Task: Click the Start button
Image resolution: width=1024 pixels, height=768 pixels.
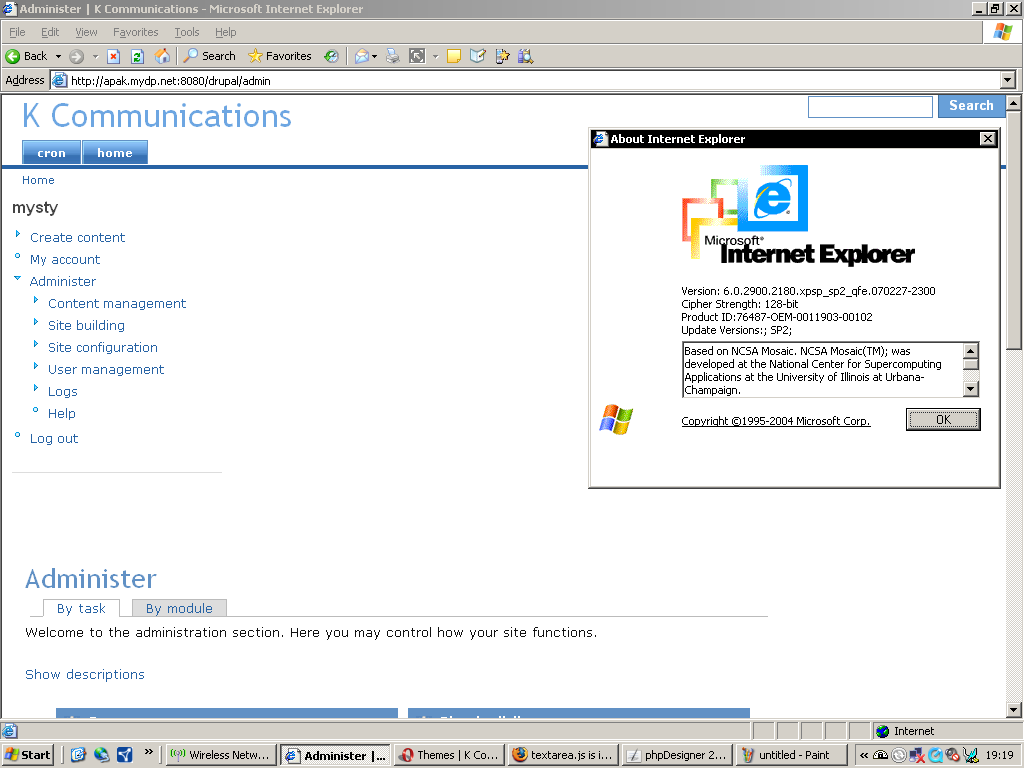Action: tap(27, 755)
